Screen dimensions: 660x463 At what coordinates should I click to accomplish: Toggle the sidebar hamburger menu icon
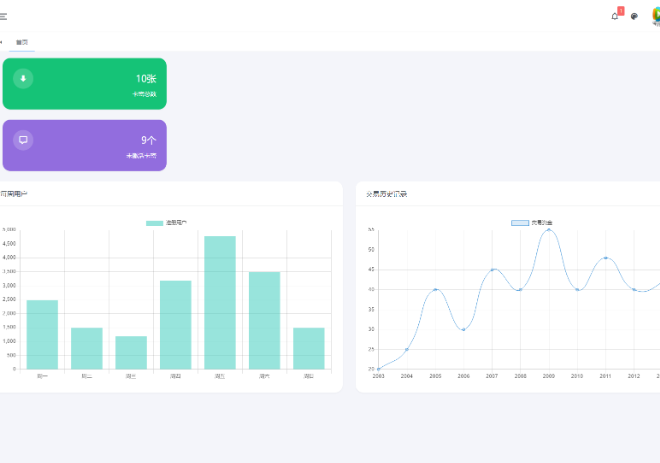(3, 16)
